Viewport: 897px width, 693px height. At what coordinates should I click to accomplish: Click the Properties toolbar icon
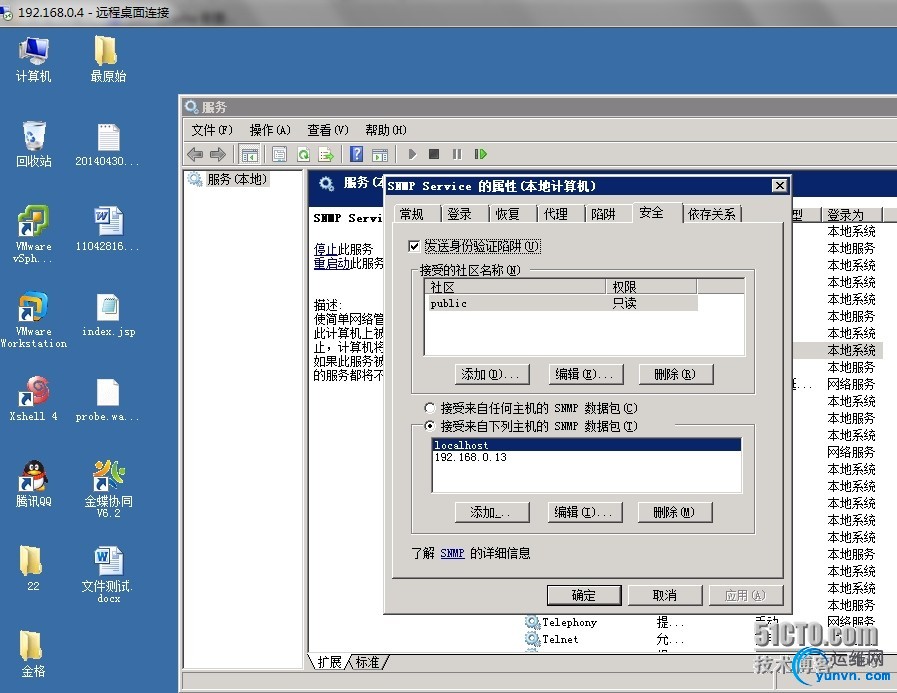pyautogui.click(x=279, y=154)
